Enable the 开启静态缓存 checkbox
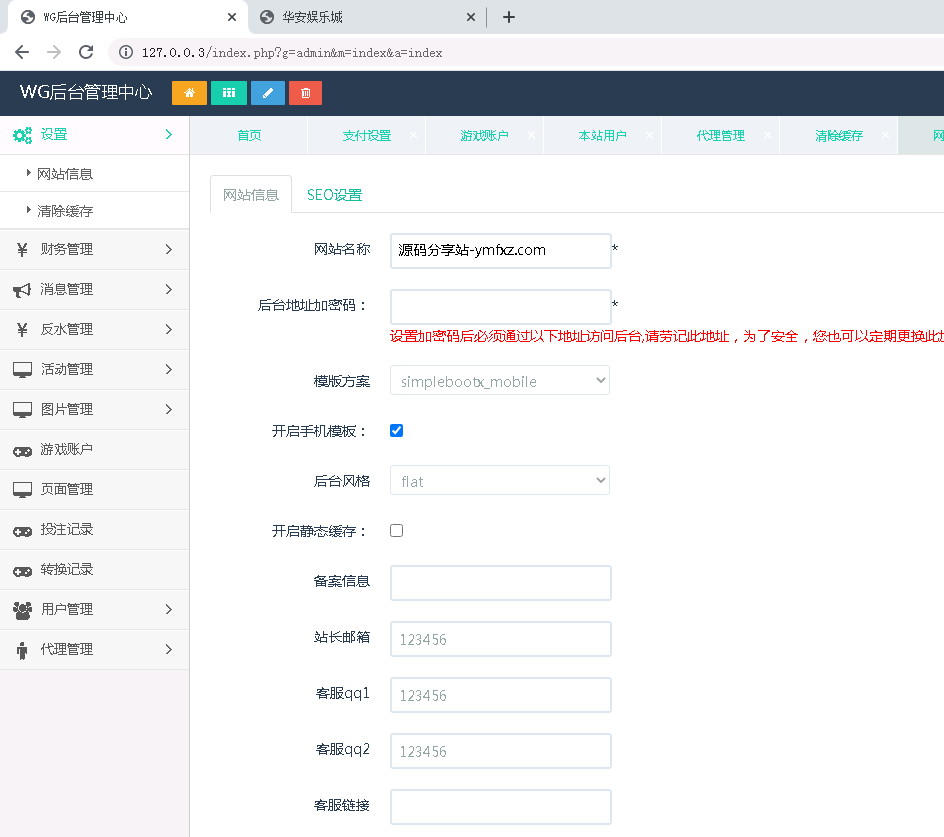 coord(396,530)
